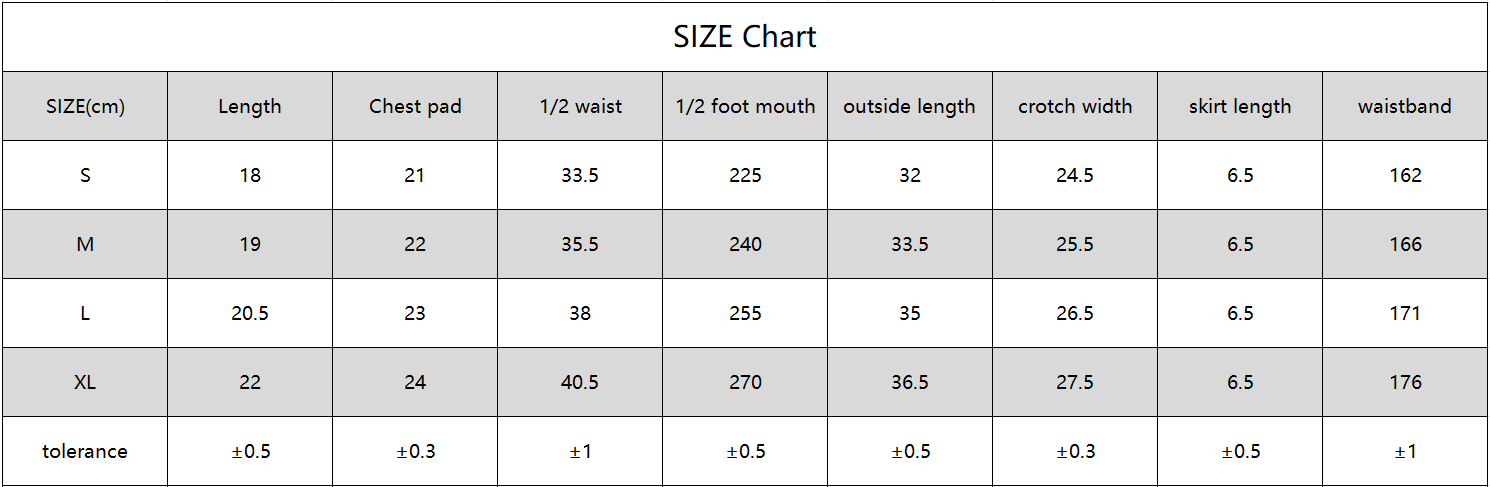Select the XL size row label
The image size is (1490, 487).
[x=85, y=382]
